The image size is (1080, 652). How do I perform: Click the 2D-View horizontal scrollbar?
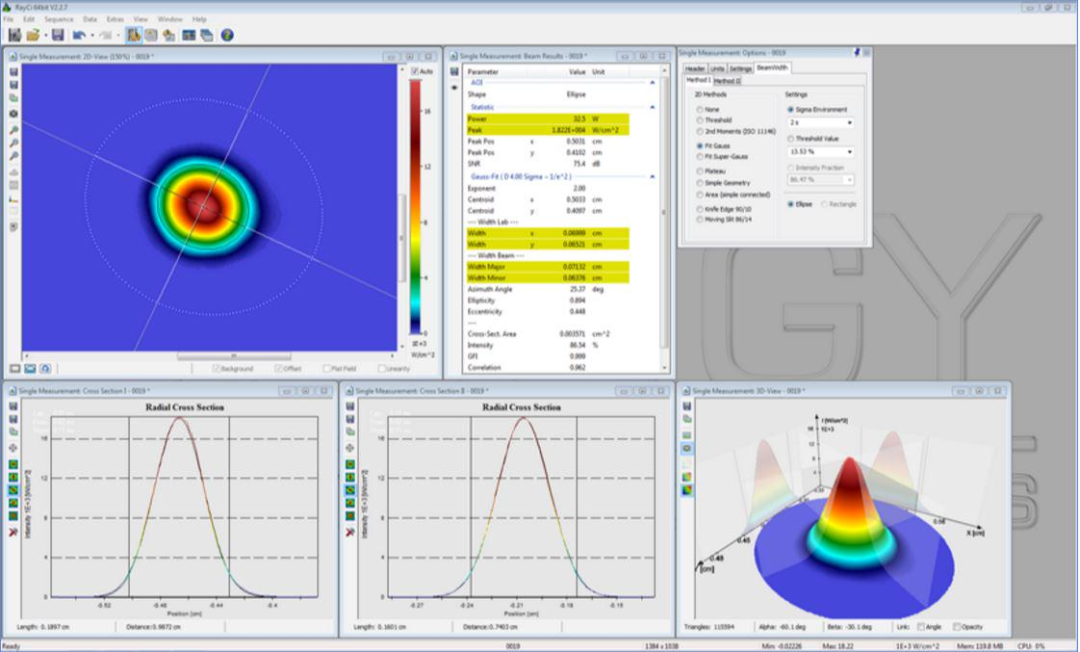coord(234,356)
